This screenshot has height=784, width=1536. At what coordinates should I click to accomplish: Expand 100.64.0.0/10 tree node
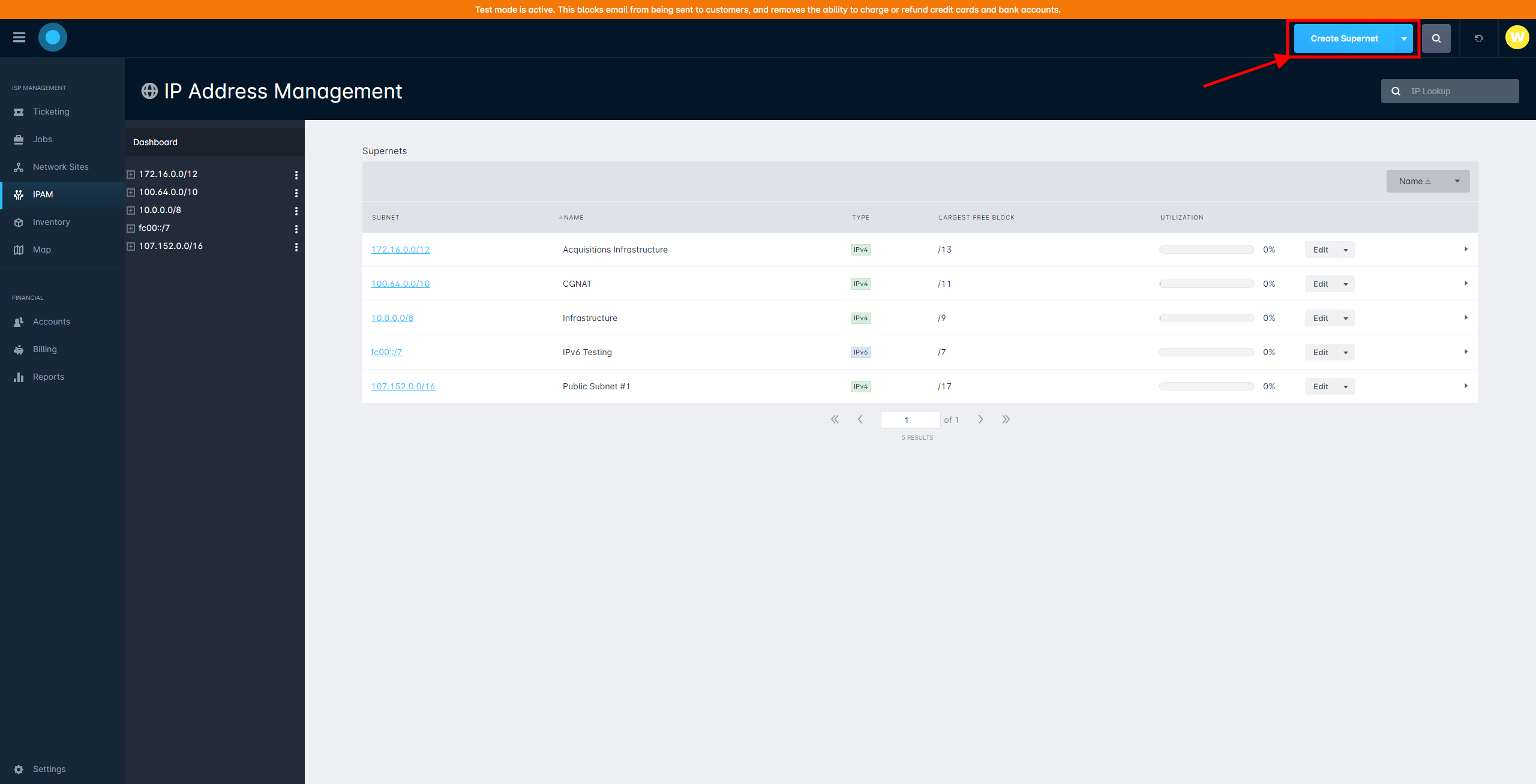pyautogui.click(x=131, y=193)
